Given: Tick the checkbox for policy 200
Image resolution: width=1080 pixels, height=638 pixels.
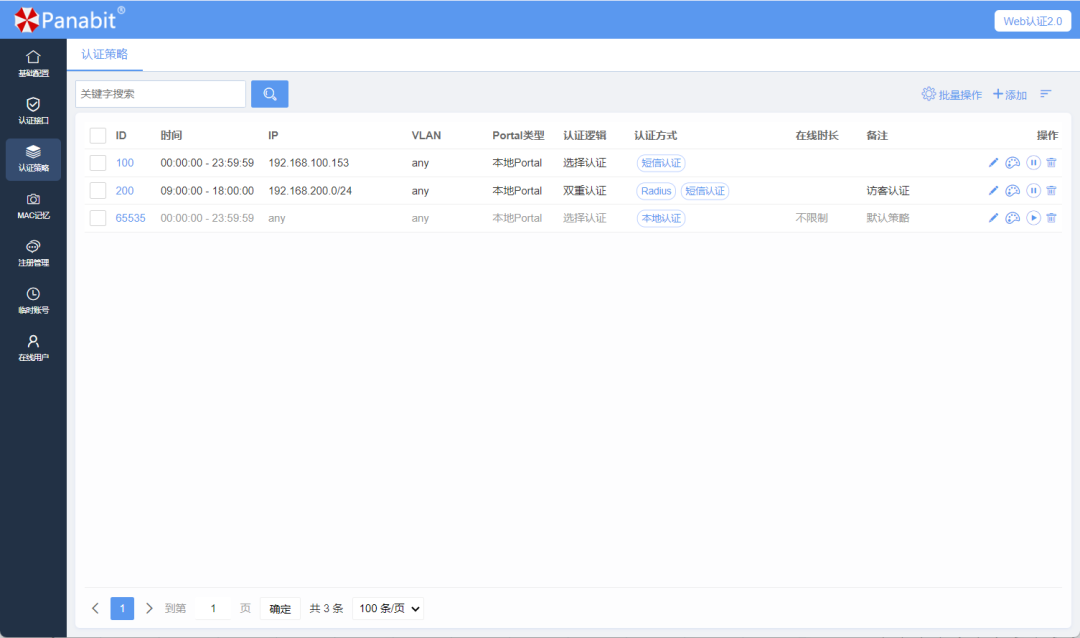Looking at the screenshot, I should coord(97,190).
